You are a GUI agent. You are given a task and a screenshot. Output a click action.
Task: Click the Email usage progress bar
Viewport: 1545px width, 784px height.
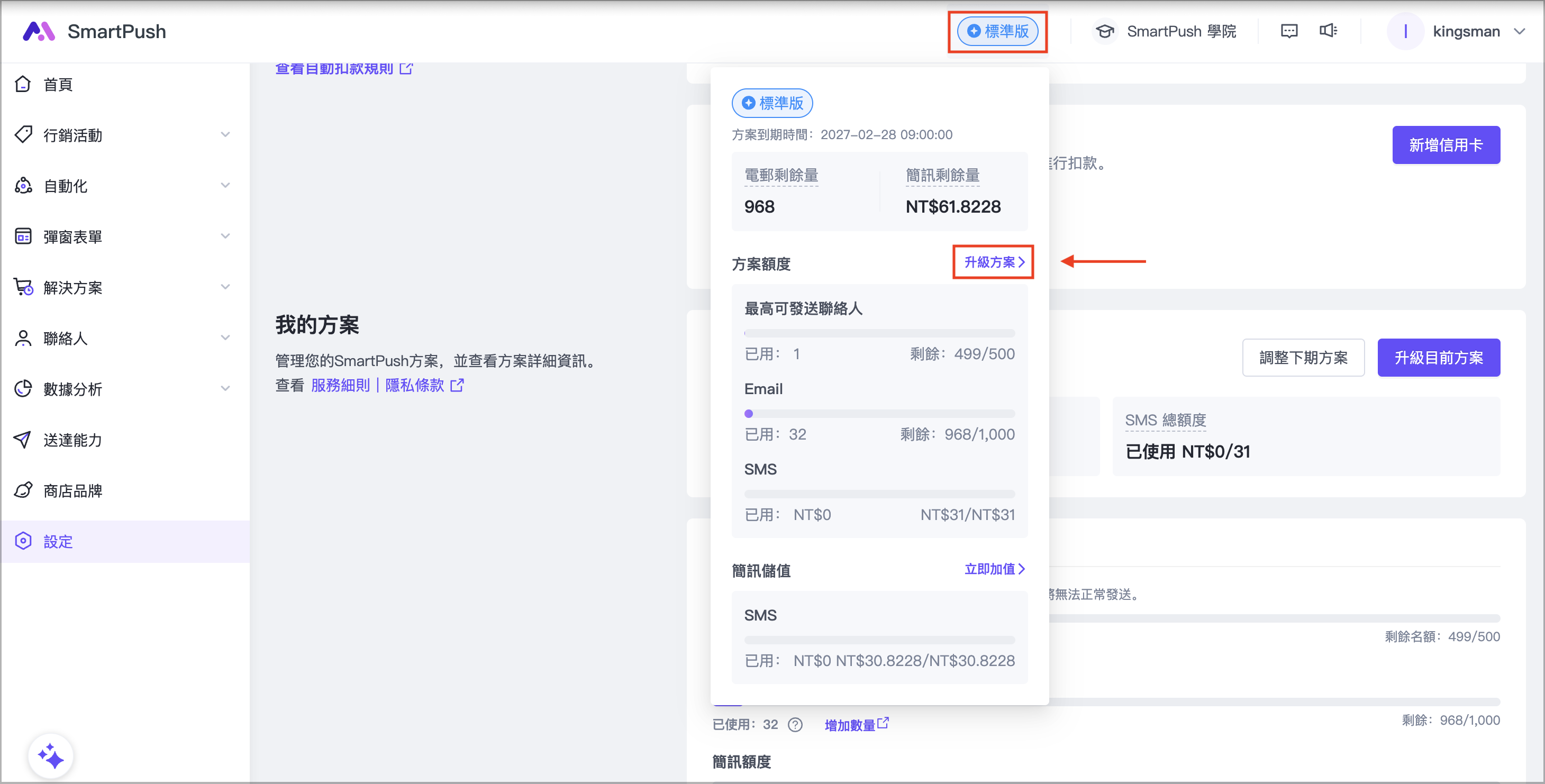tap(879, 413)
